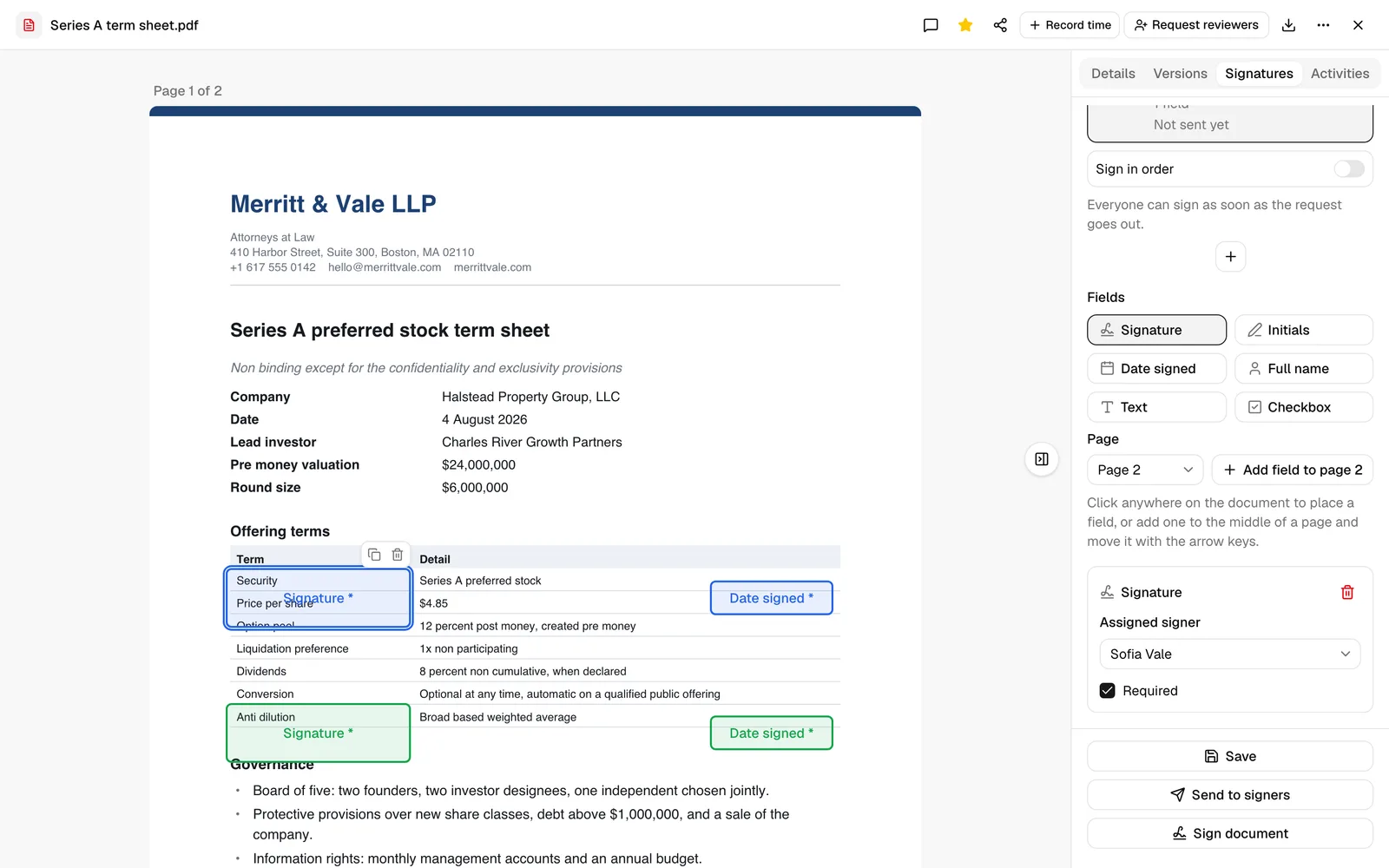Viewport: 1389px width, 868px height.
Task: Click the merrittvale.com website text
Action: 492,267
